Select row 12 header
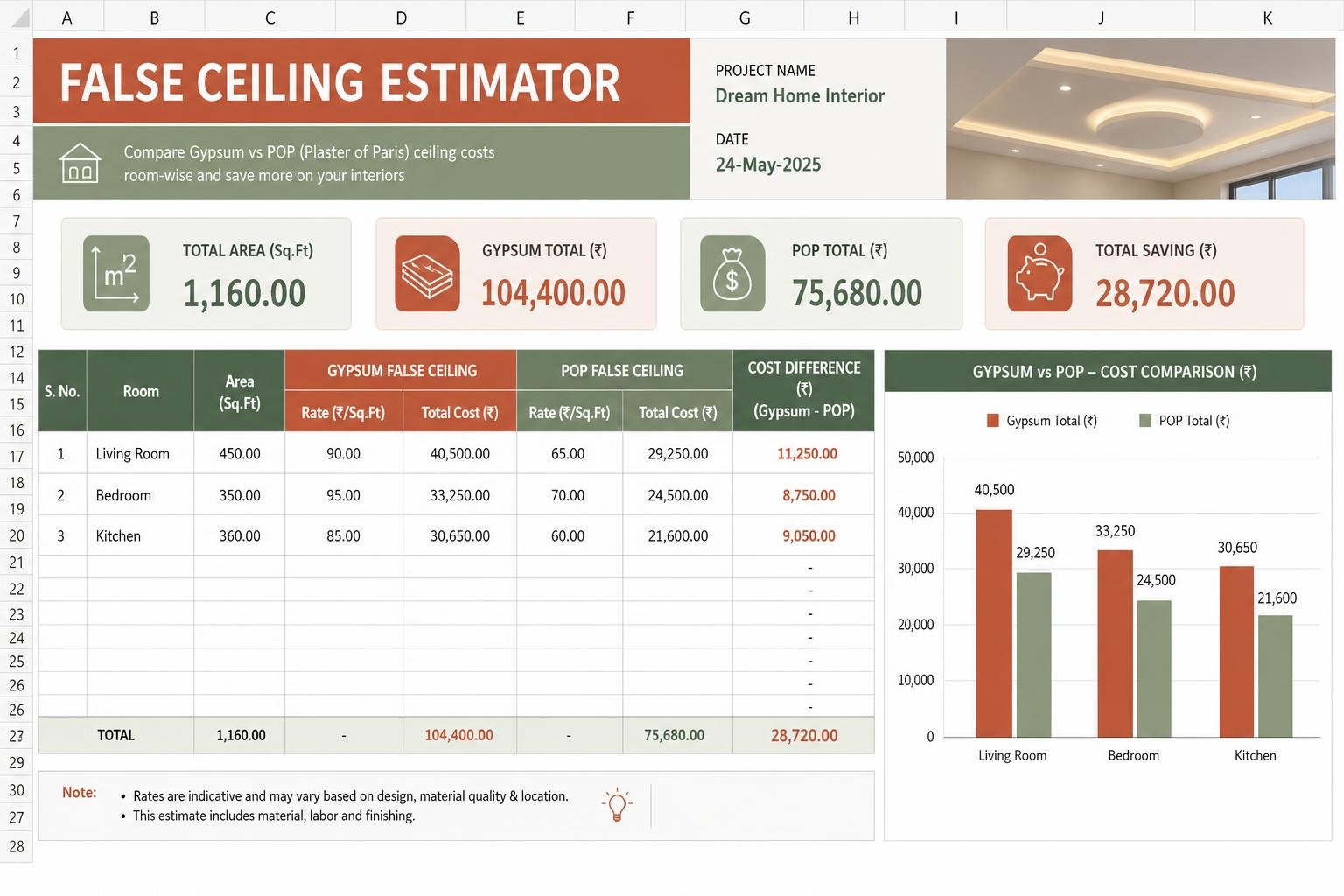1344x896 pixels. coord(16,352)
